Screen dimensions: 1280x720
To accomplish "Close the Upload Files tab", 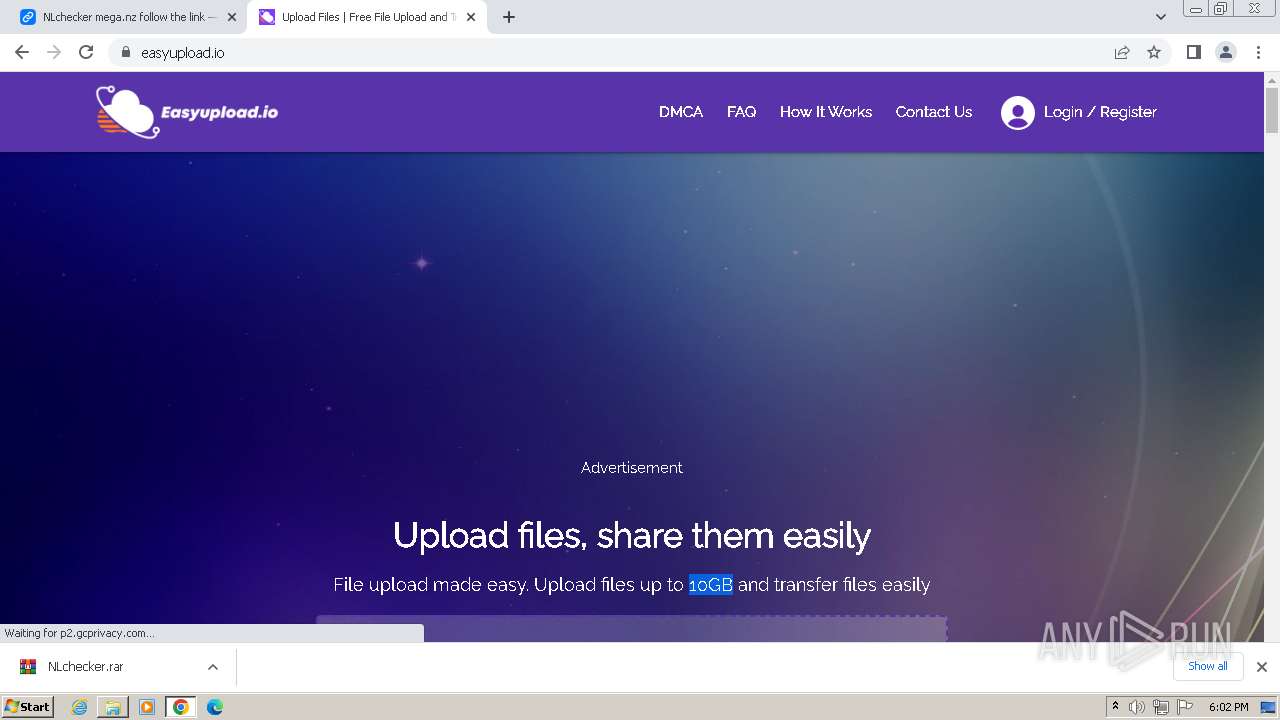I will [471, 17].
